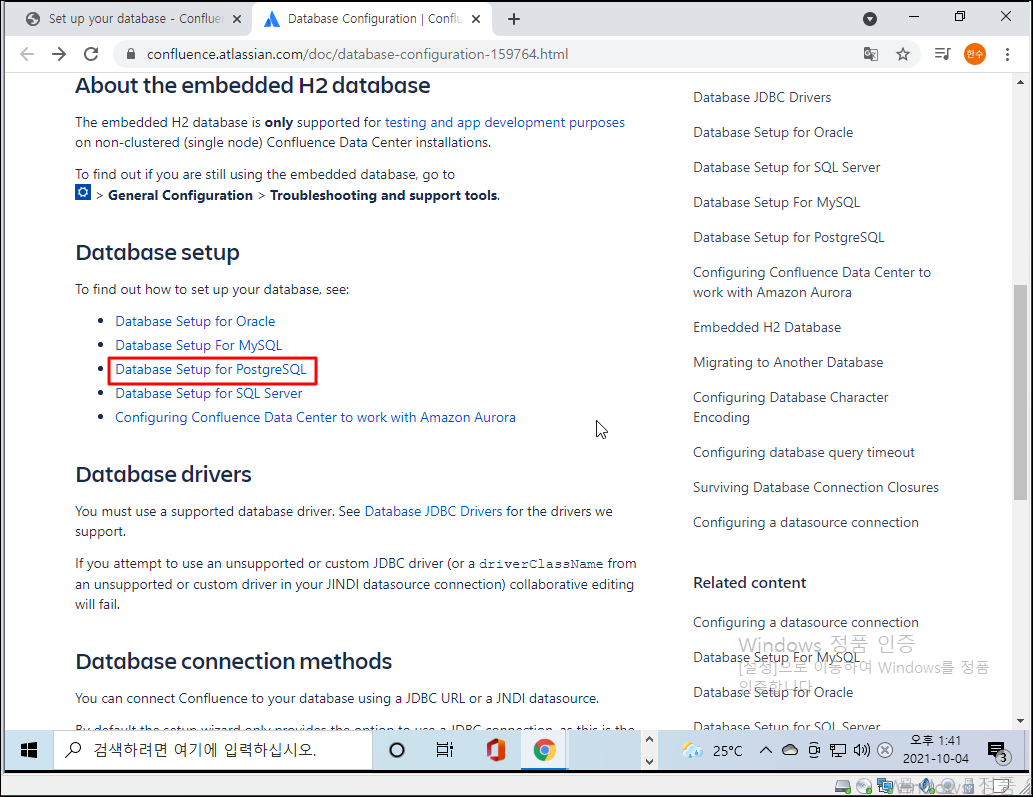Open Cortana circle icon
Viewport: 1033px width, 797px height.
point(397,750)
